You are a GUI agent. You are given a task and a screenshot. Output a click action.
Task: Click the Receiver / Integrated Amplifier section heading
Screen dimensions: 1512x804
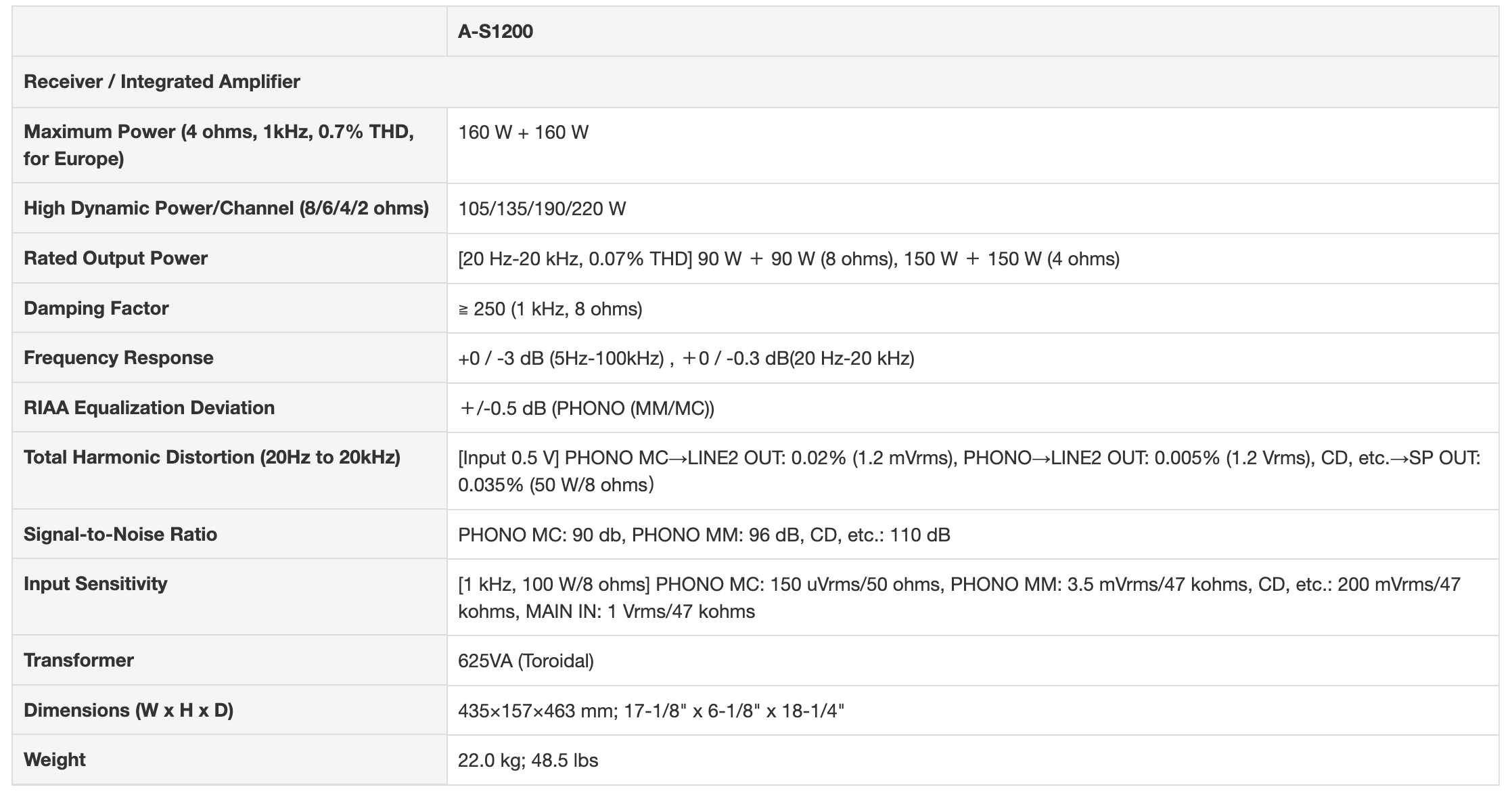tap(162, 82)
